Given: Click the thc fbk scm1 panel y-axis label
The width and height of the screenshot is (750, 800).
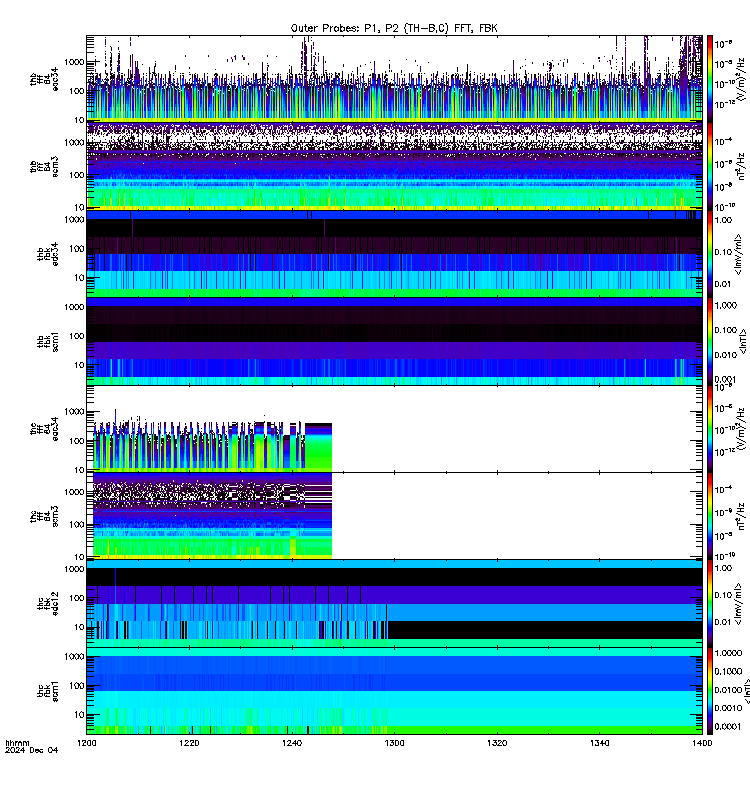Looking at the screenshot, I should pos(47,691).
